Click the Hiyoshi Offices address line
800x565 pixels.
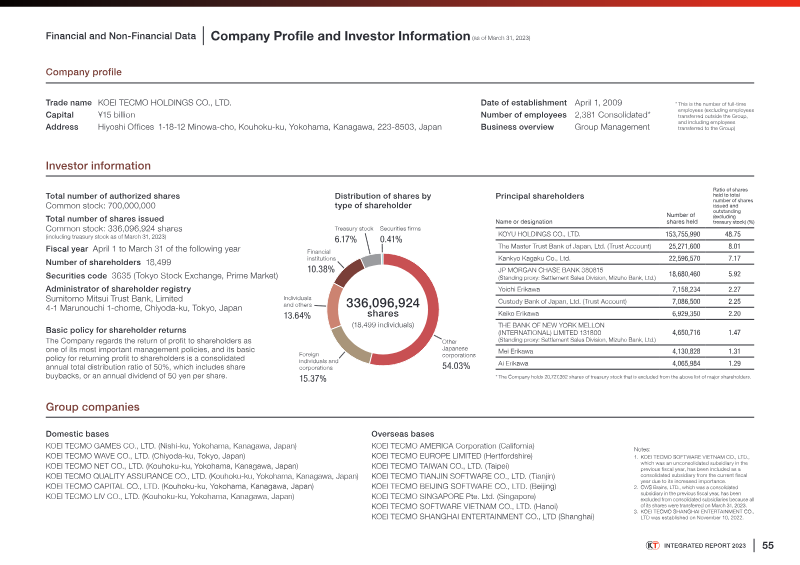[x=269, y=127]
